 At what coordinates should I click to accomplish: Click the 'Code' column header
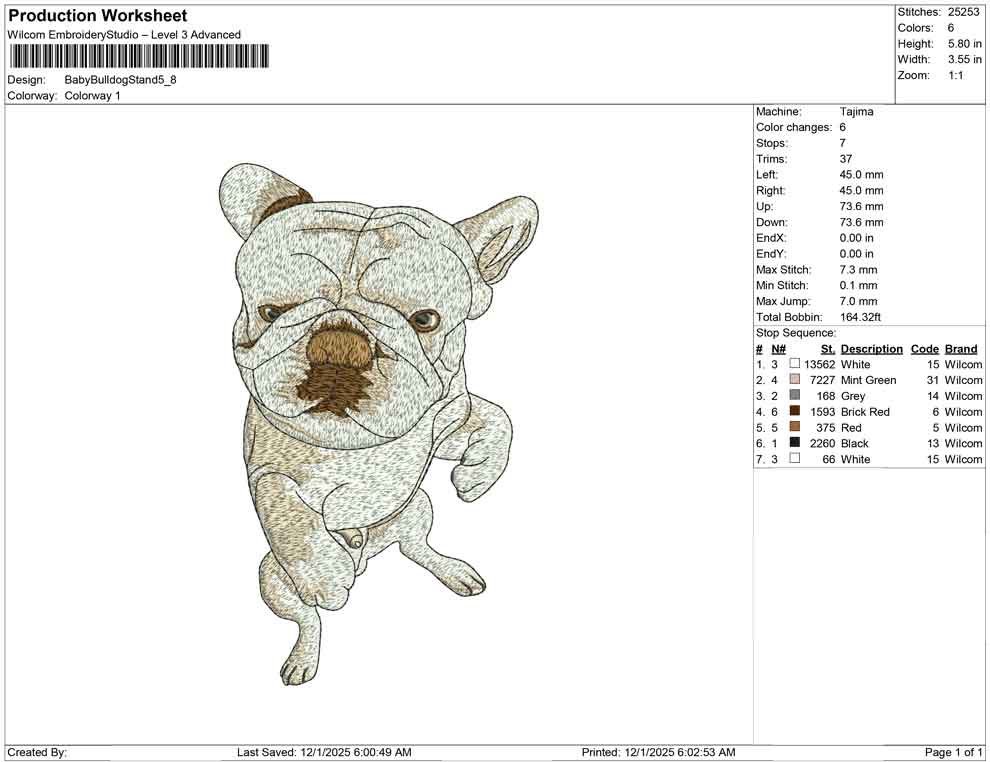tap(925, 349)
